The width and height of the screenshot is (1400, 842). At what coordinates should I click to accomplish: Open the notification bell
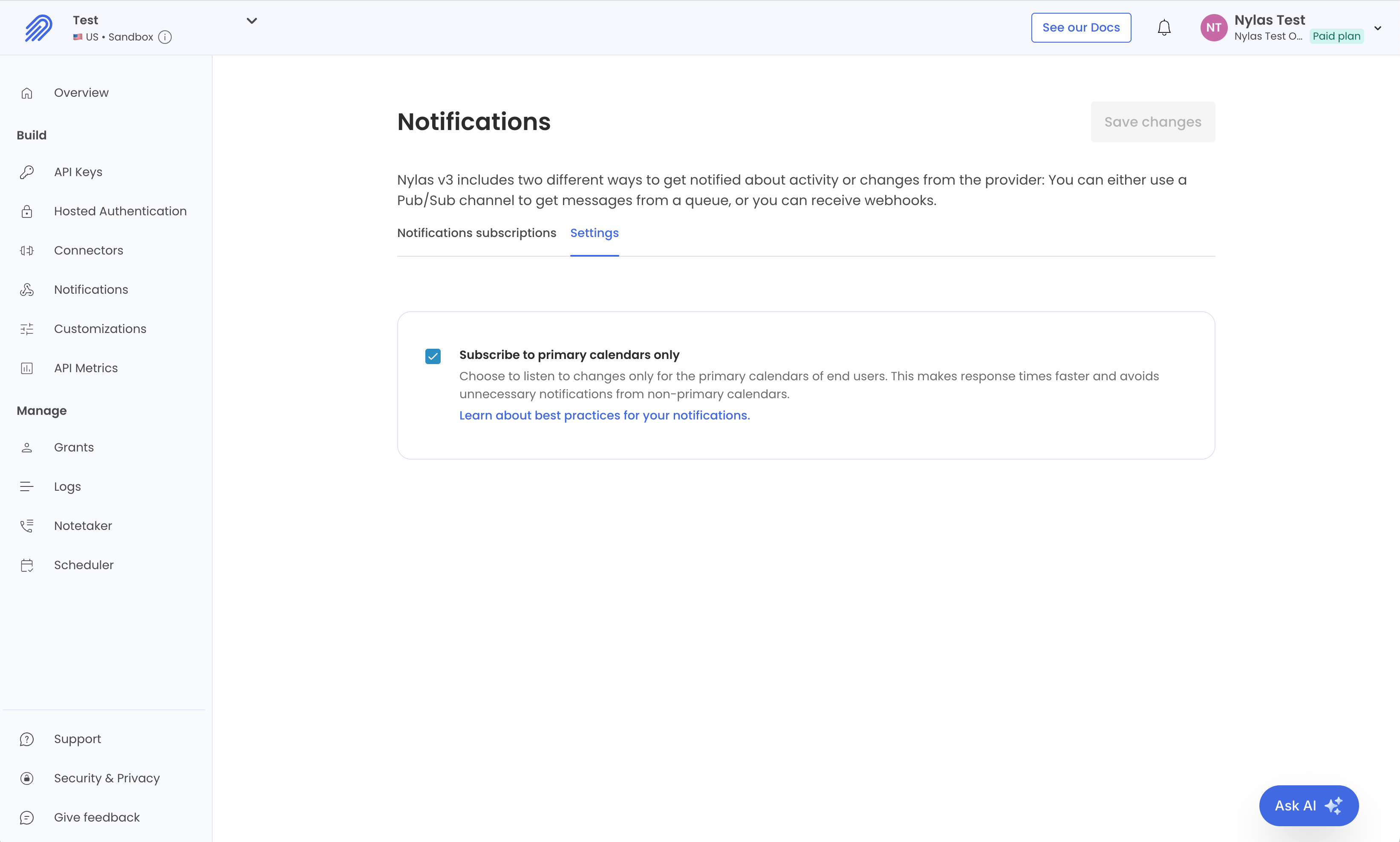(1163, 27)
